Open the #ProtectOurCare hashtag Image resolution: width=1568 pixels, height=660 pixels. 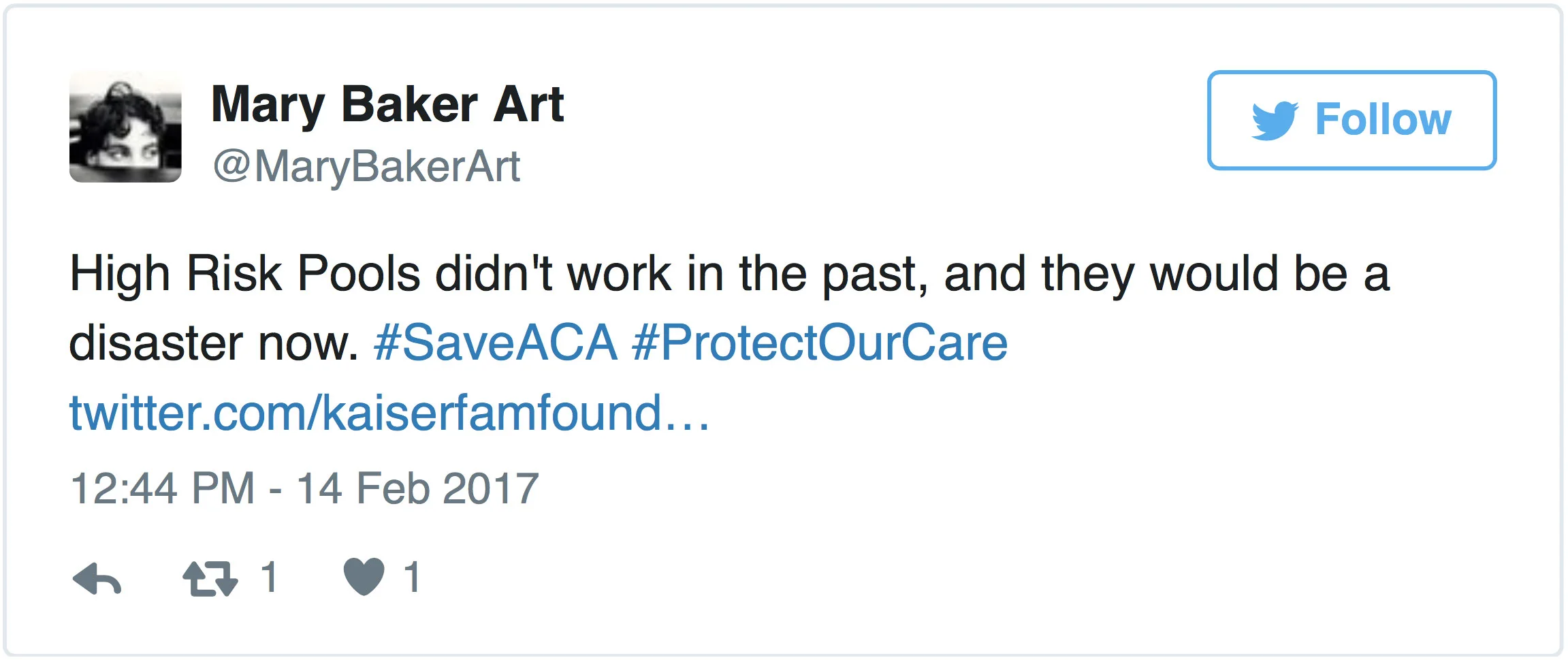tap(820, 343)
